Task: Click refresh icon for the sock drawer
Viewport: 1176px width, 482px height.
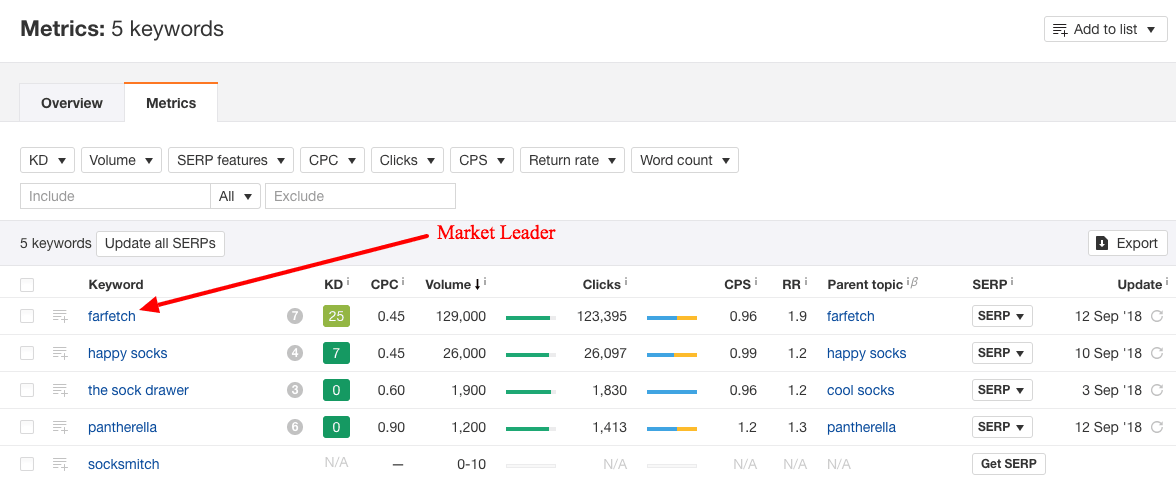Action: click(1157, 390)
